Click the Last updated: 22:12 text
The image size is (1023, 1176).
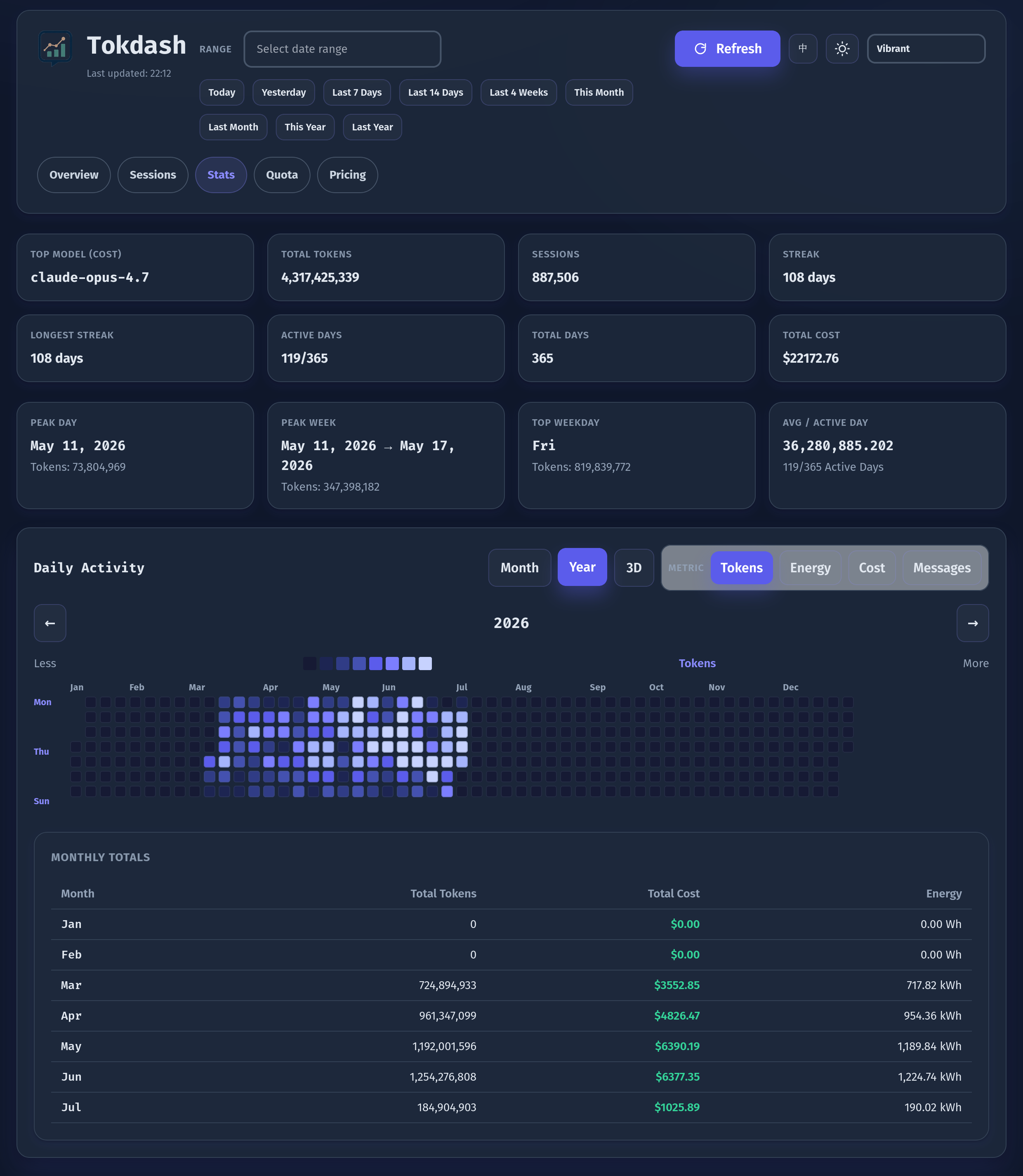point(129,74)
